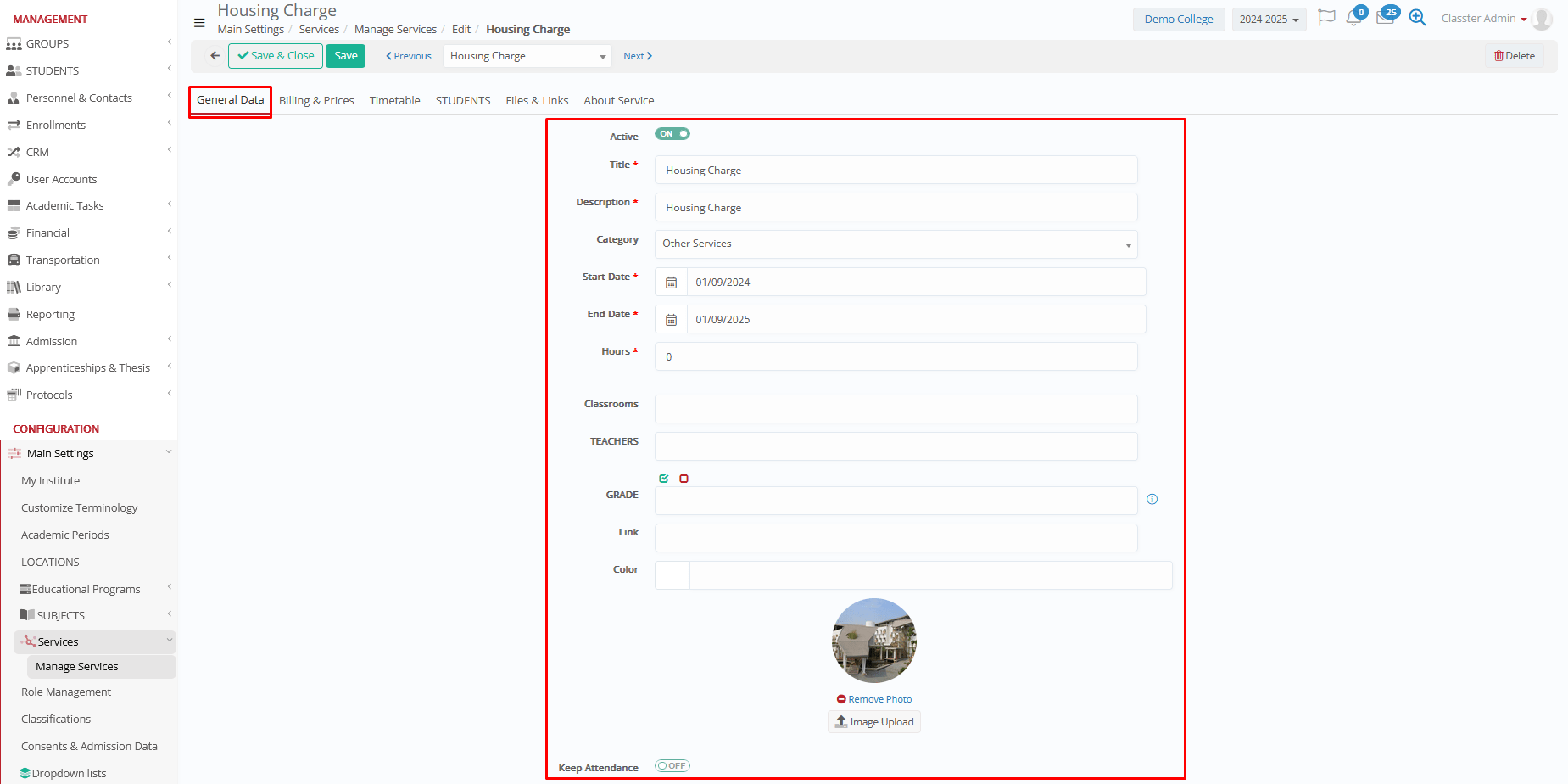Click the zoom magnifier icon in header

1417,18
